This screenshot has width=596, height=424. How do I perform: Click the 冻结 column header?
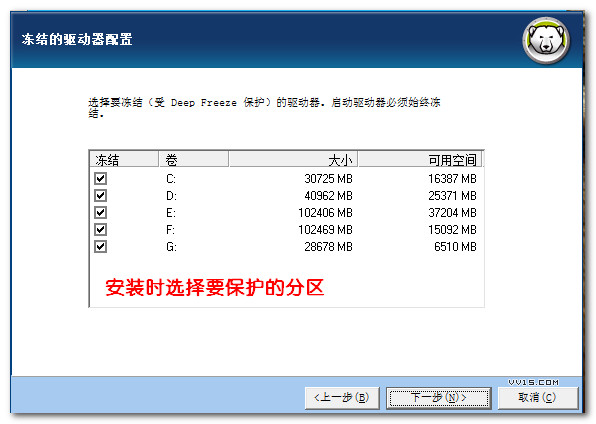click(x=124, y=159)
